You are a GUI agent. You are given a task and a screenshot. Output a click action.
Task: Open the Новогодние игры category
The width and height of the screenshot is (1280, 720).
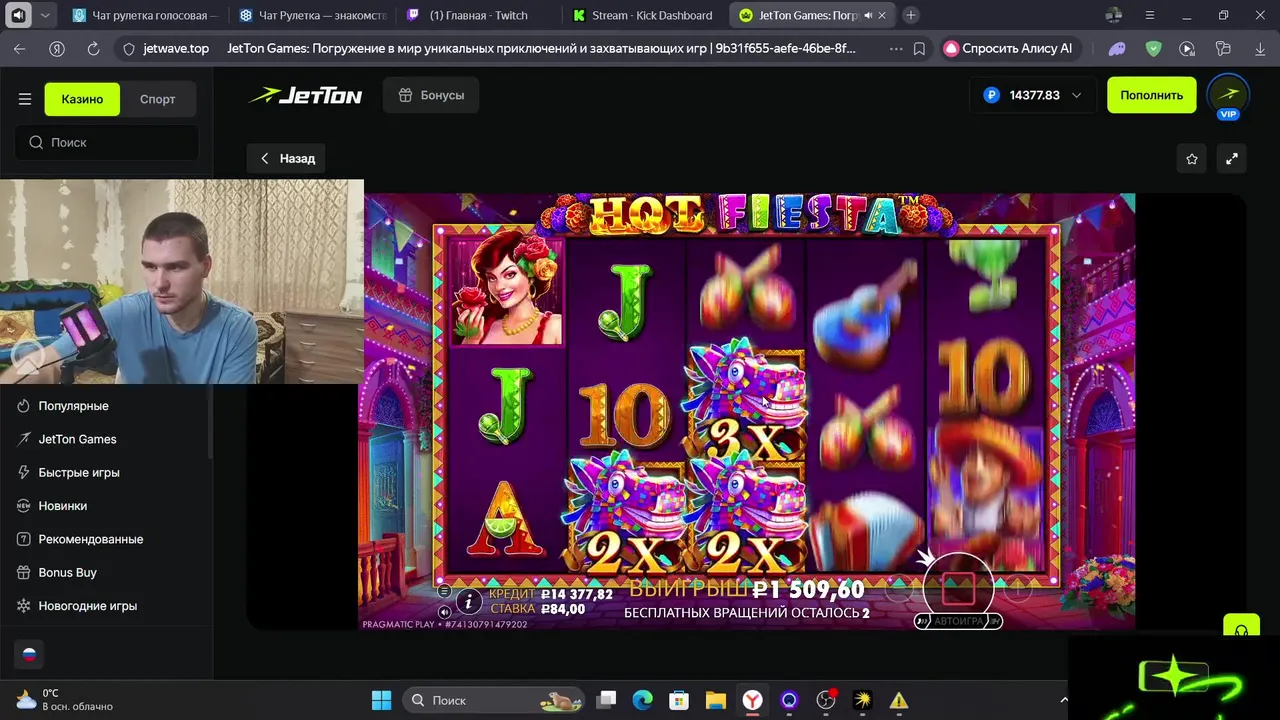pos(87,606)
